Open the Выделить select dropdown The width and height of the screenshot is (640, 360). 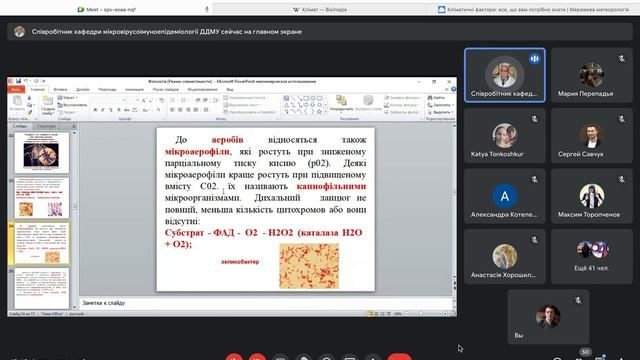(x=440, y=112)
